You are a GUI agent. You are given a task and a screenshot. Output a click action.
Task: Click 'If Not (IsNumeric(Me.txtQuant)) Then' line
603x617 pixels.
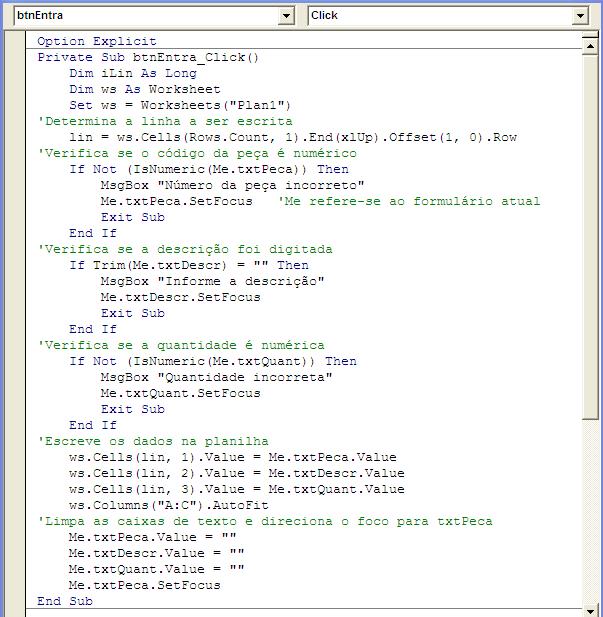213,362
